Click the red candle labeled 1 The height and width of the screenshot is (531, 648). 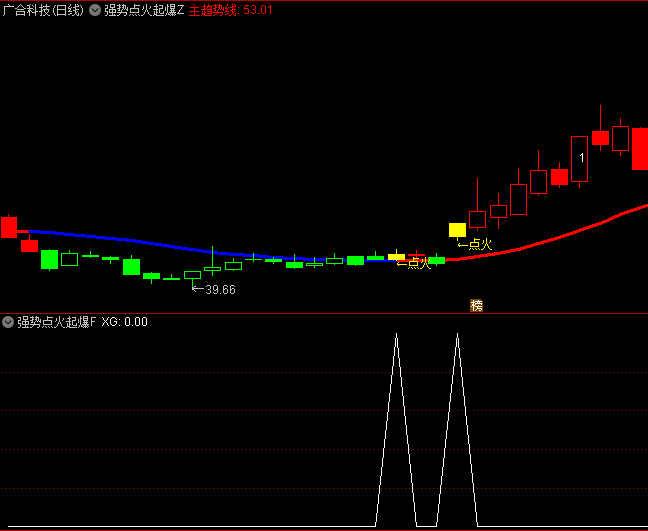[x=579, y=159]
